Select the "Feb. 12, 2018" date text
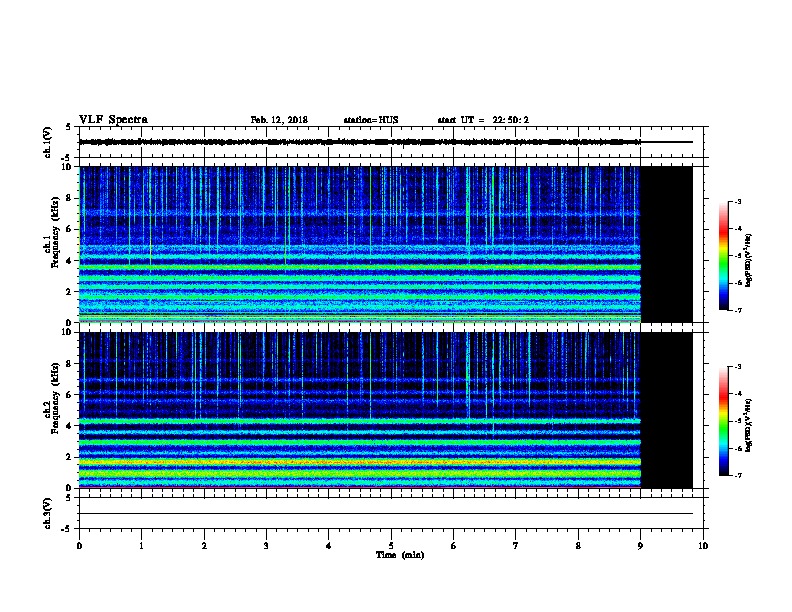The height and width of the screenshot is (612, 792). (279, 120)
